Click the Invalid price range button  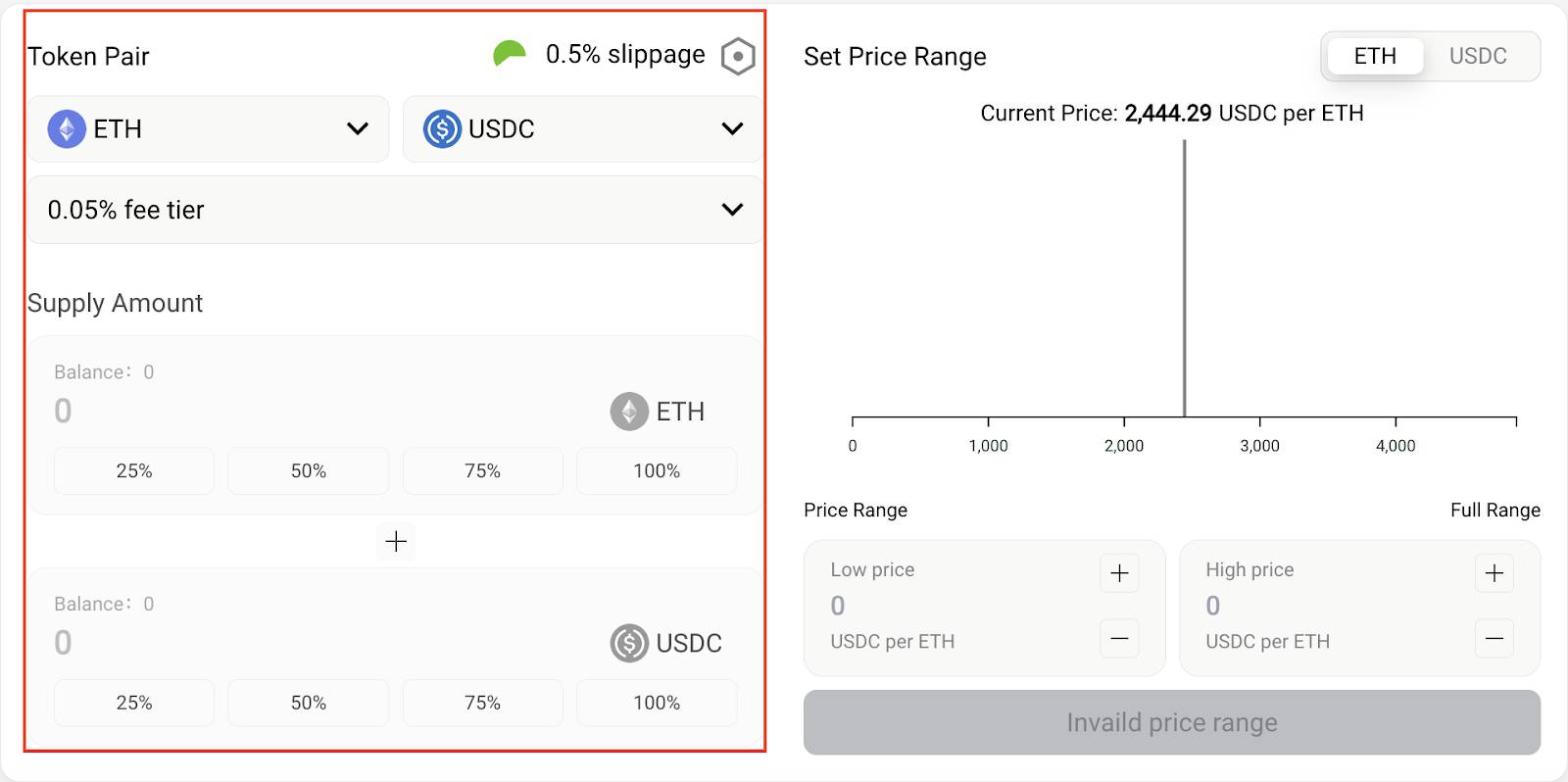(x=1172, y=722)
